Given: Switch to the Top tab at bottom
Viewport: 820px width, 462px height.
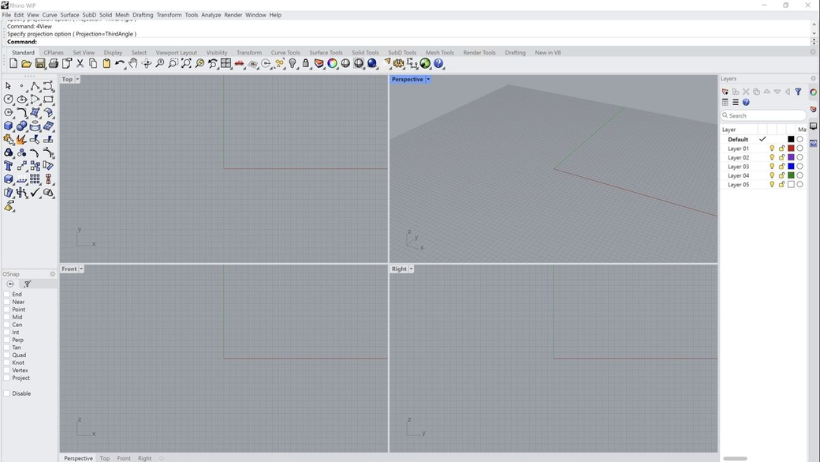Looking at the screenshot, I should tap(105, 458).
